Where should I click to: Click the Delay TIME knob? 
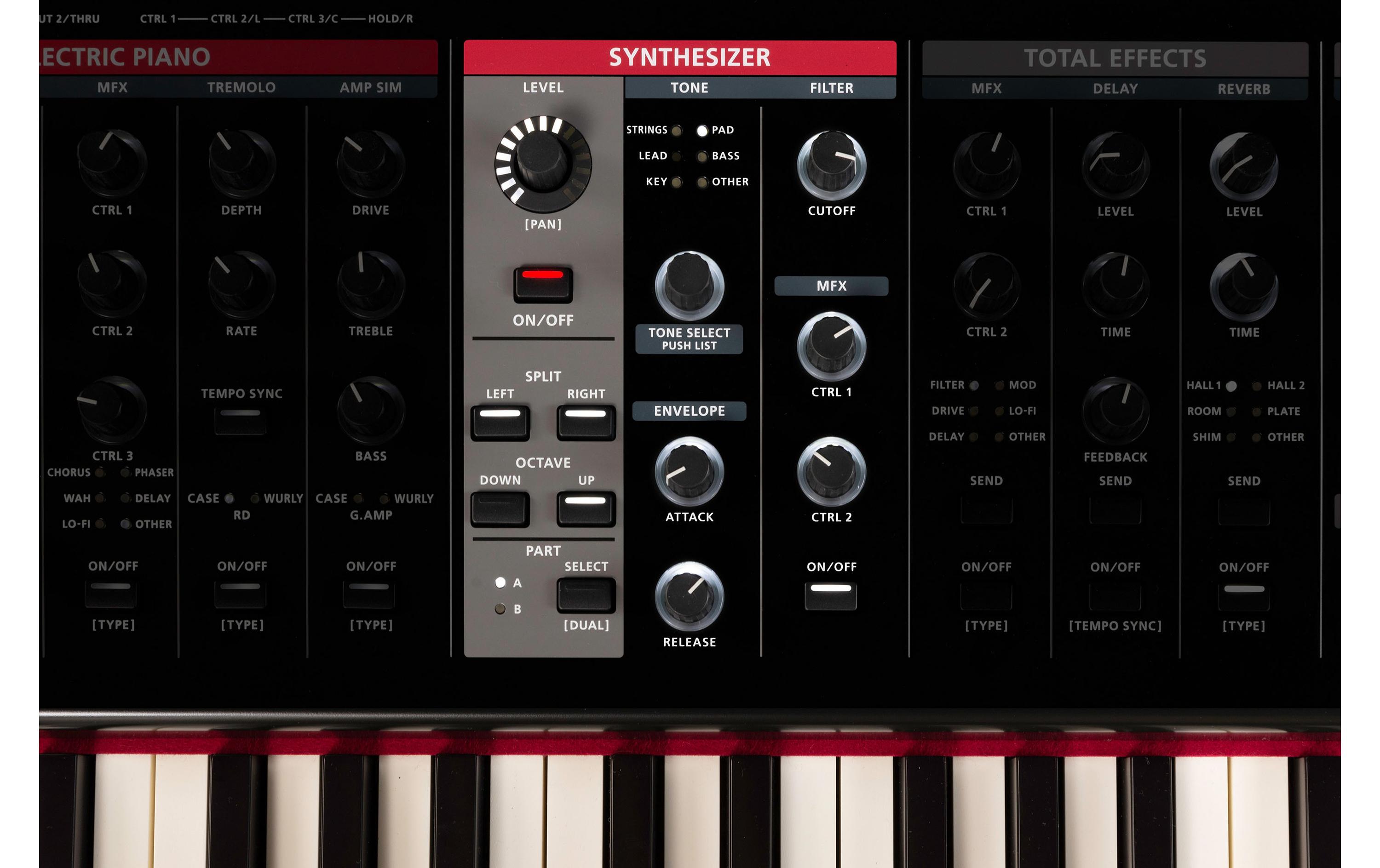tap(1115, 287)
